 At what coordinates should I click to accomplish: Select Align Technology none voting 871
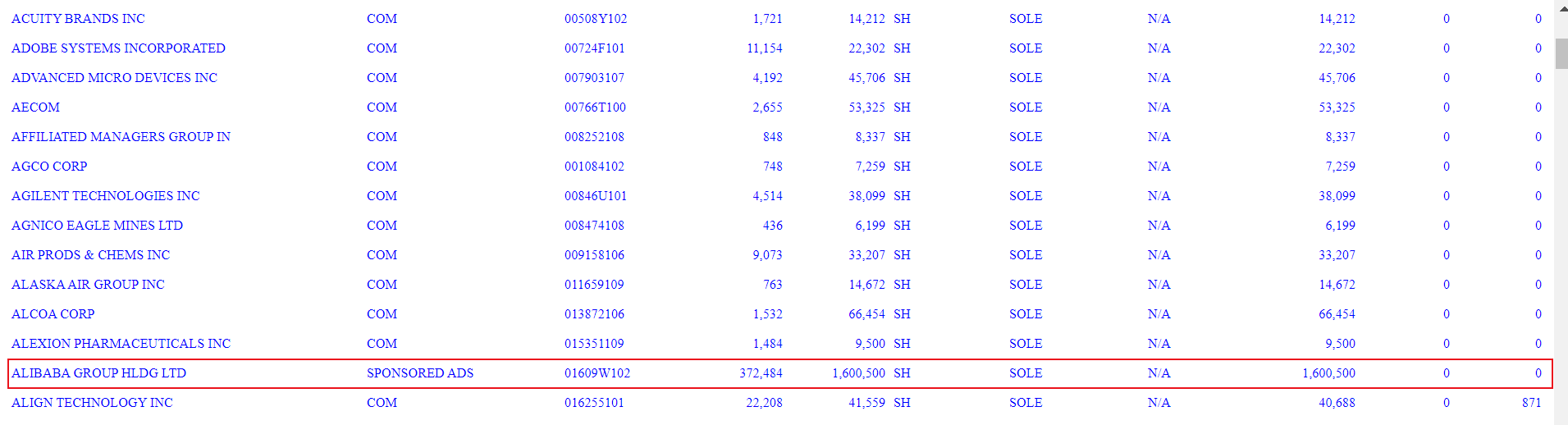[x=1531, y=403]
